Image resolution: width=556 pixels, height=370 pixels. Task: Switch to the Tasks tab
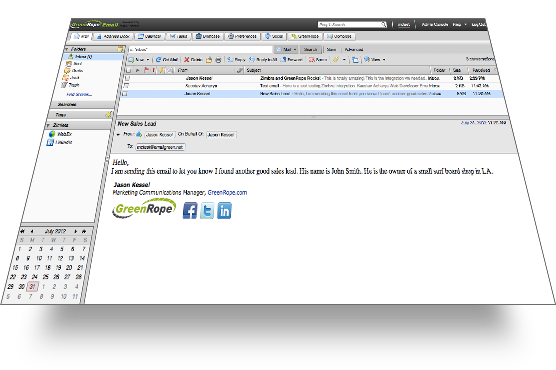click(179, 36)
